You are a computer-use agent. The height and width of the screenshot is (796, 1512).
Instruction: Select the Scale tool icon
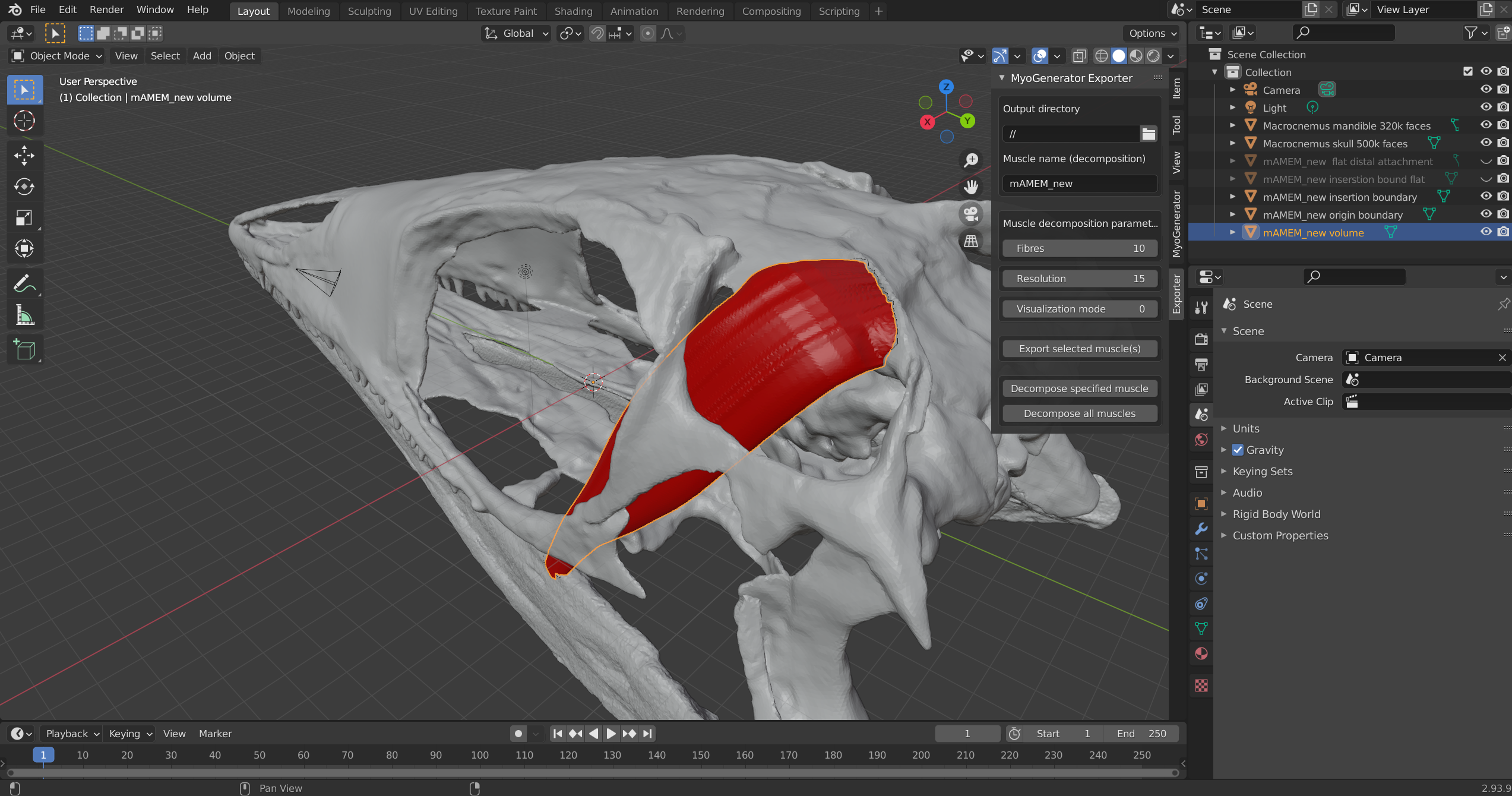coord(24,218)
